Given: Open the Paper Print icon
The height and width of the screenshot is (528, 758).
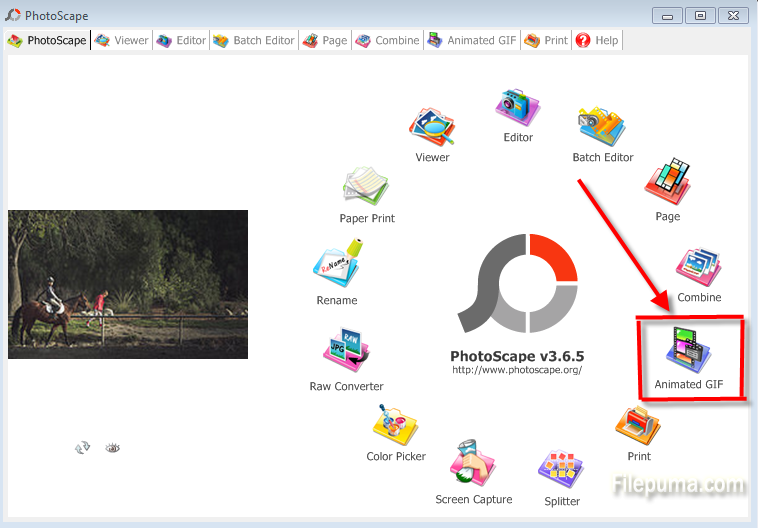Looking at the screenshot, I should [x=367, y=186].
